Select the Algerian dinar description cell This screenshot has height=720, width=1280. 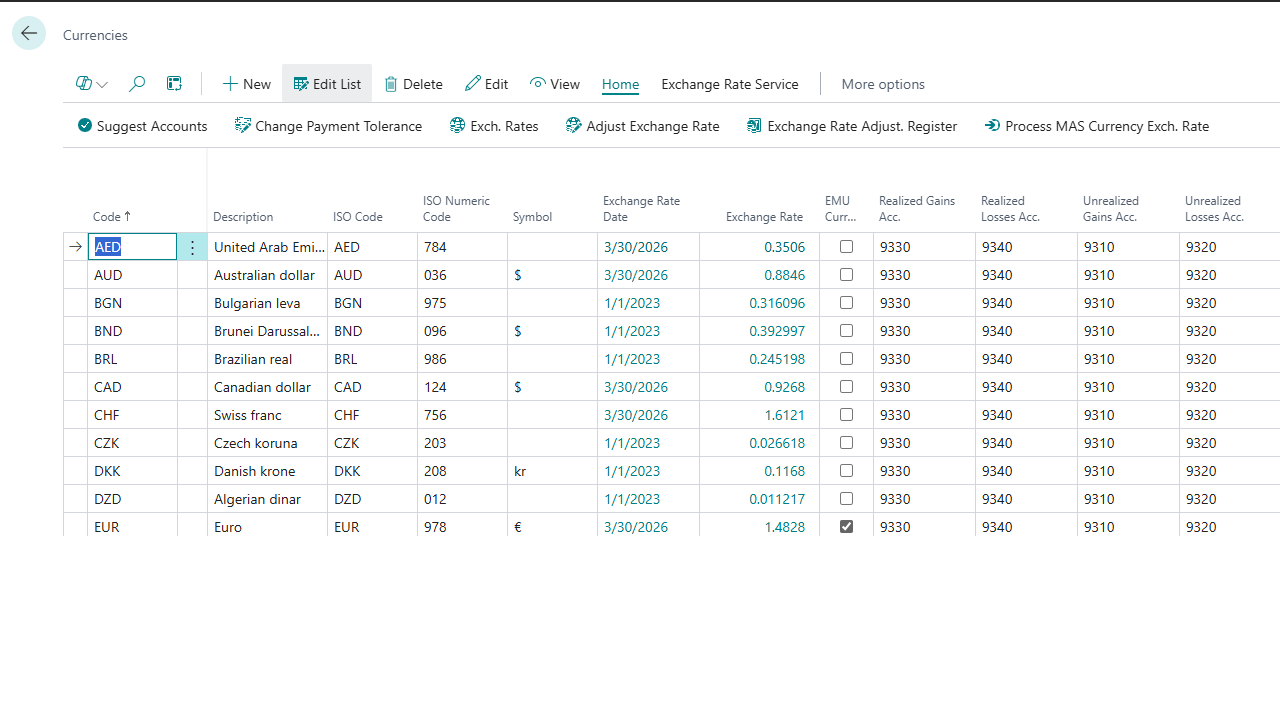pyautogui.click(x=267, y=499)
